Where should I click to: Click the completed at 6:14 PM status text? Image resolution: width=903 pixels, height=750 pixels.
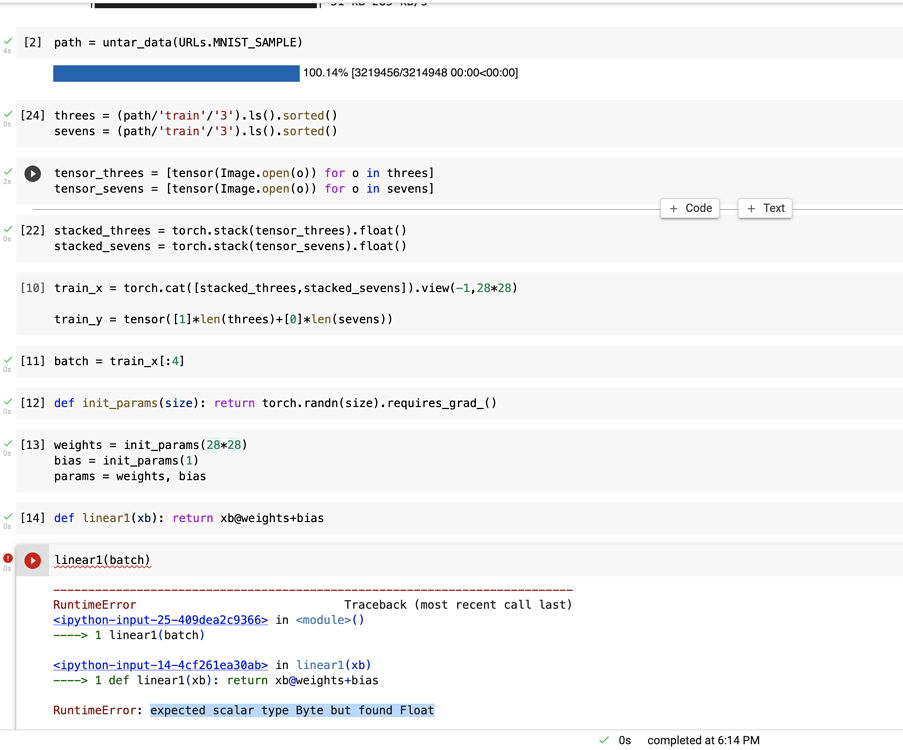coord(701,740)
